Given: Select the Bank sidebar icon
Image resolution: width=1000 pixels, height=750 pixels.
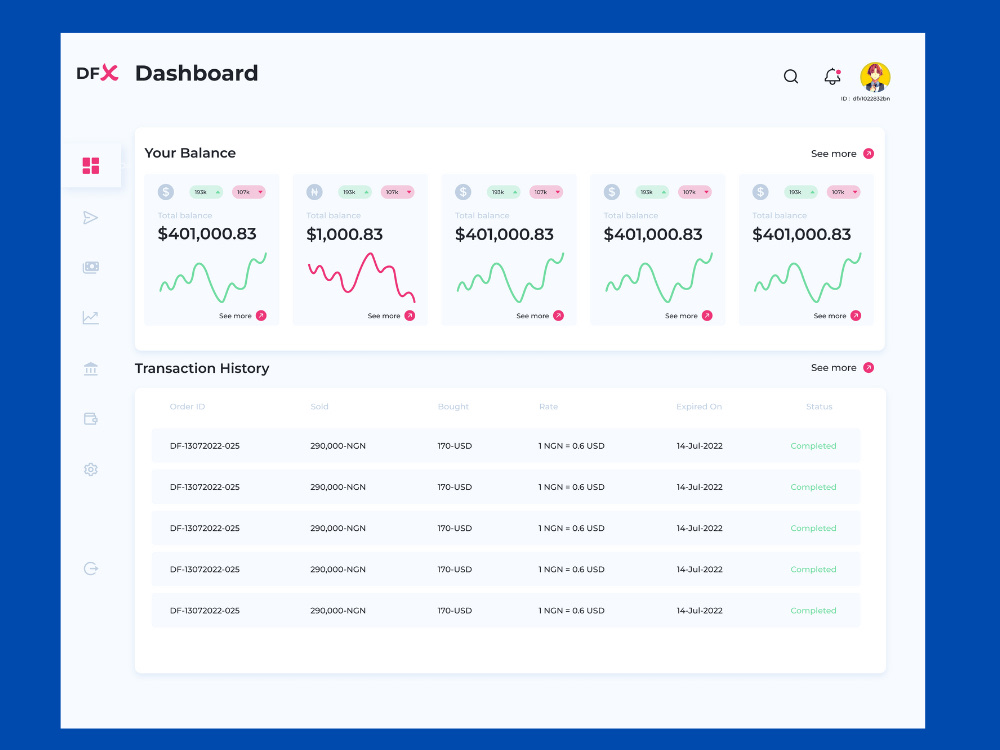Looking at the screenshot, I should [91, 368].
